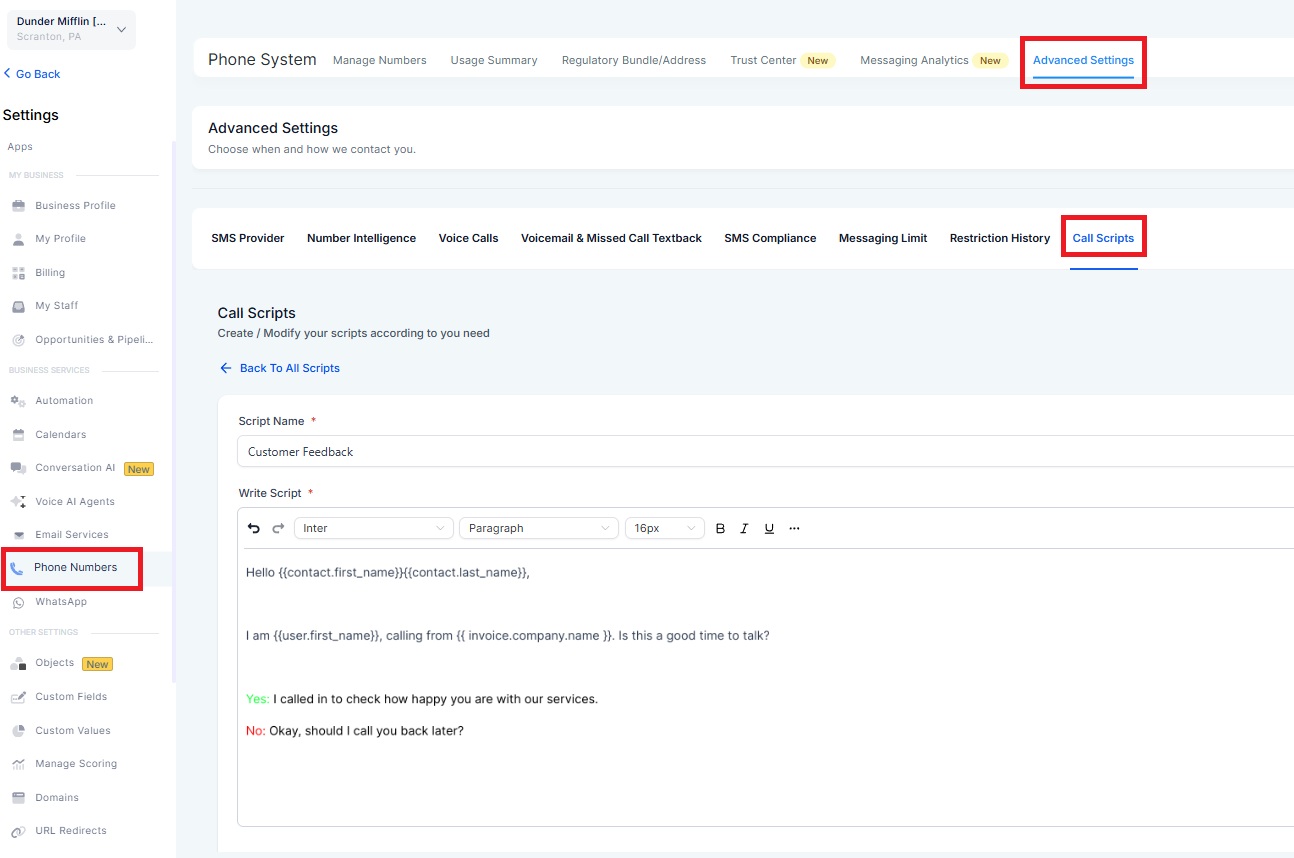Open the Domains settings page
The height and width of the screenshot is (858, 1294).
click(x=57, y=798)
